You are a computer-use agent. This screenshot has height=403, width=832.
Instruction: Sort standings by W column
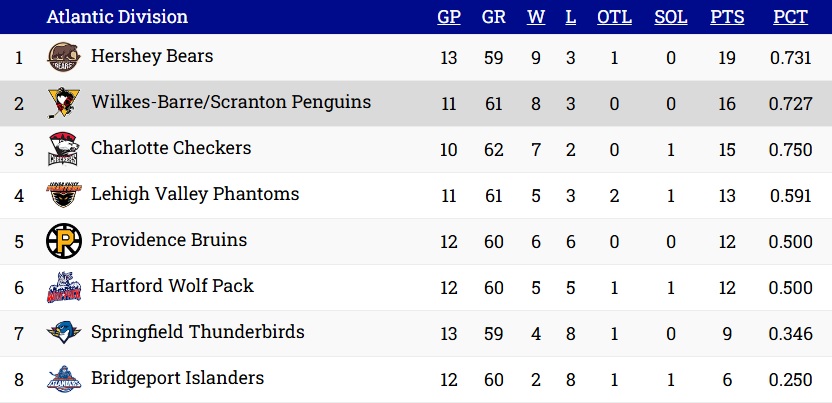tap(536, 17)
